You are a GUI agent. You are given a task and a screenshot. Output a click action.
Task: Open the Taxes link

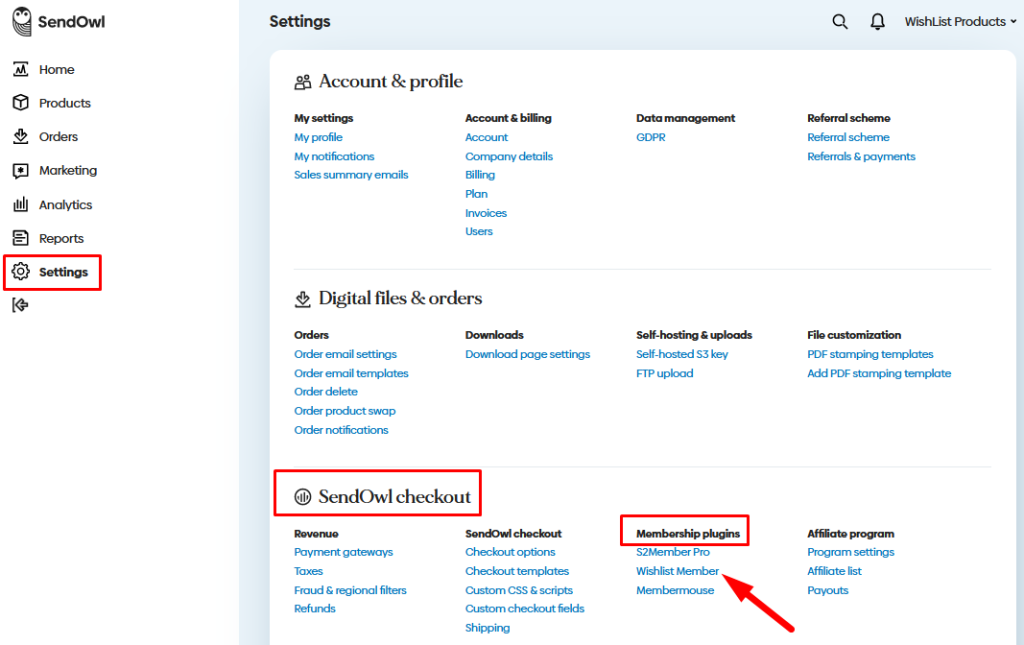[308, 571]
